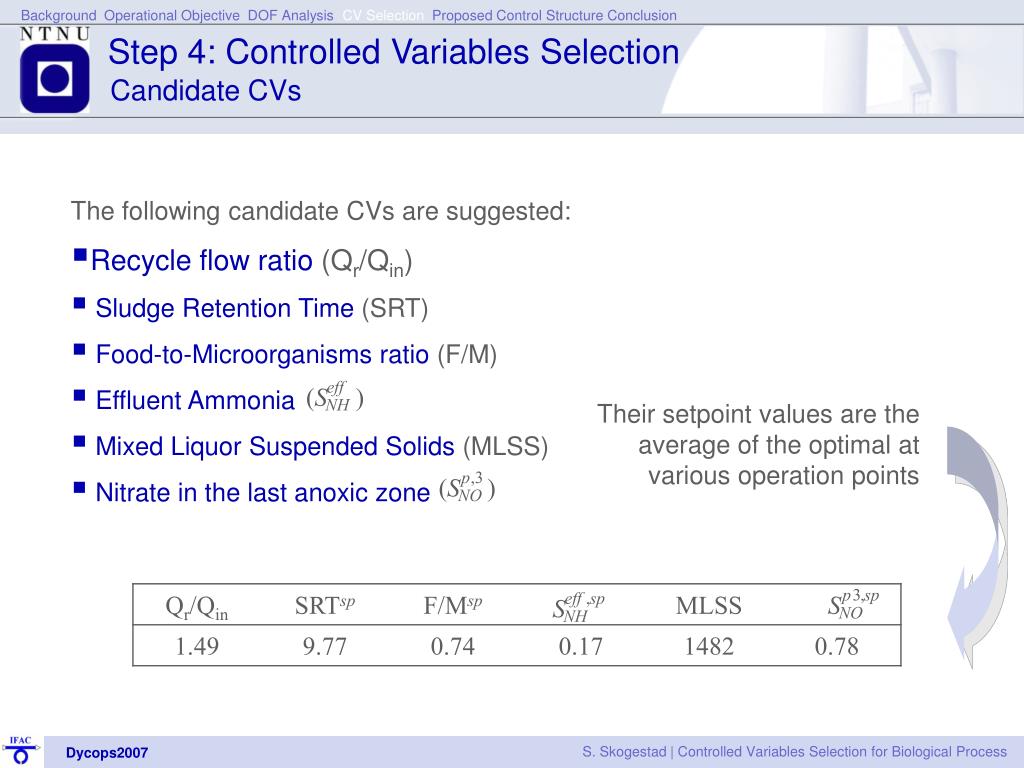Click the bullet before Mixed Liquor Suspended Solids
The height and width of the screenshot is (768, 1024).
[x=80, y=441]
